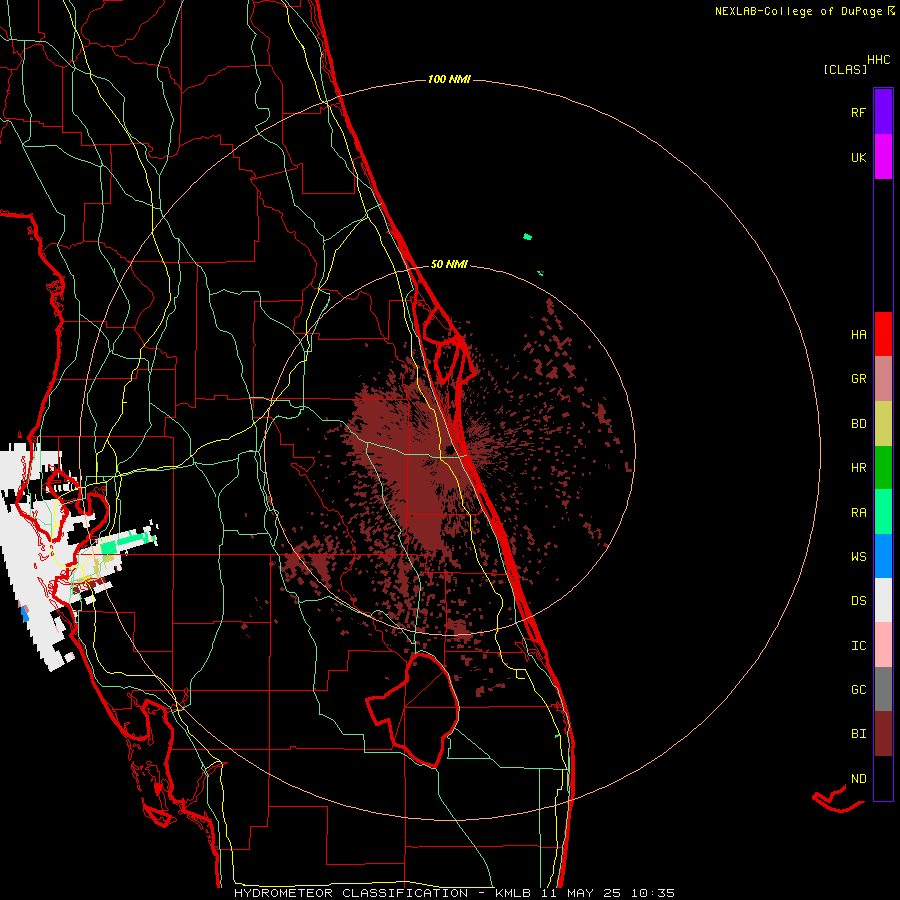The image size is (900, 900).
Task: Click the GC legend label
Action: pos(858,690)
